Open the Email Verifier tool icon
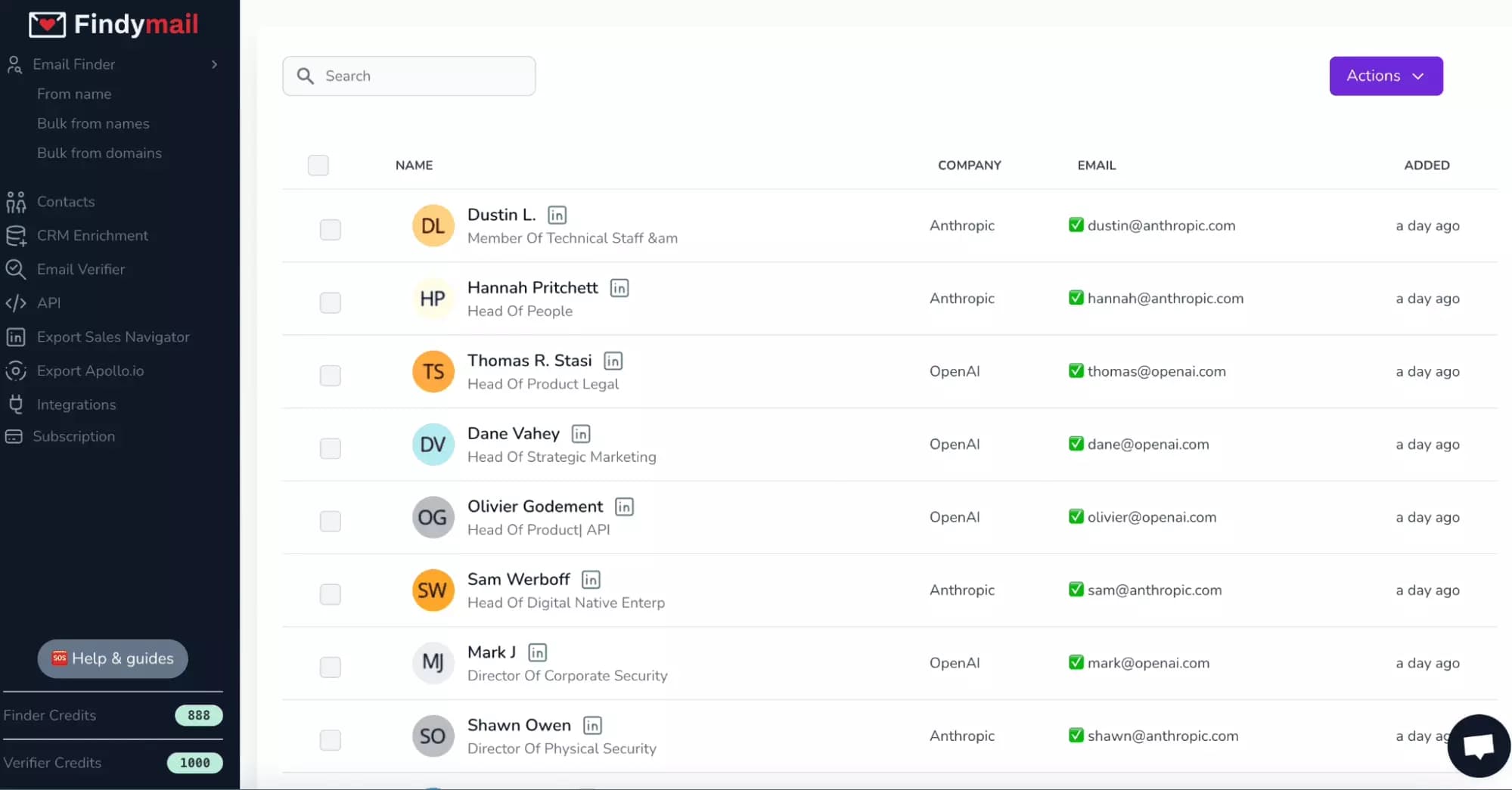Viewport: 1512px width, 790px height. [16, 269]
